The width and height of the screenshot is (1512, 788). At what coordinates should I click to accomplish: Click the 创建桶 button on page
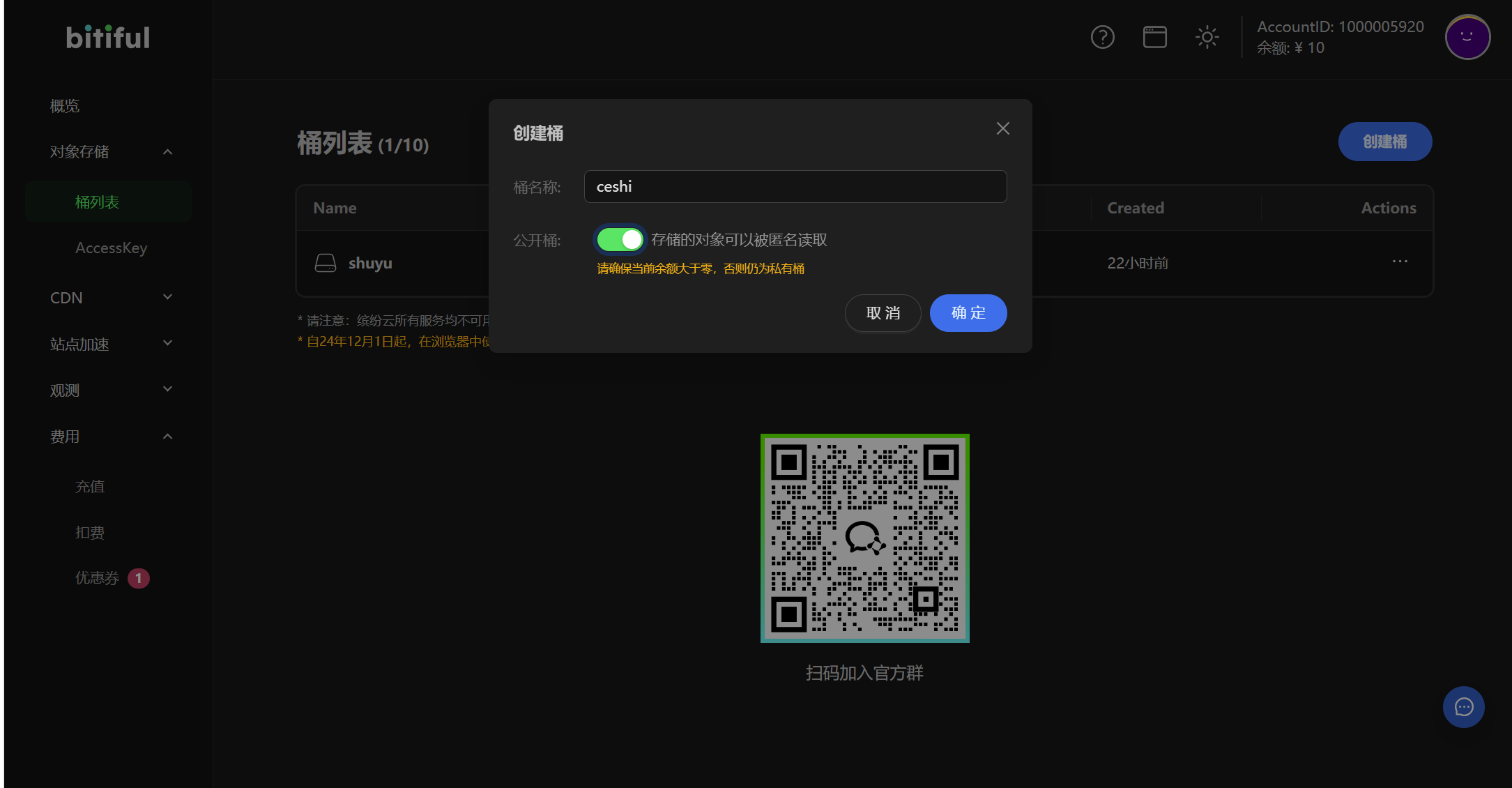click(1385, 142)
